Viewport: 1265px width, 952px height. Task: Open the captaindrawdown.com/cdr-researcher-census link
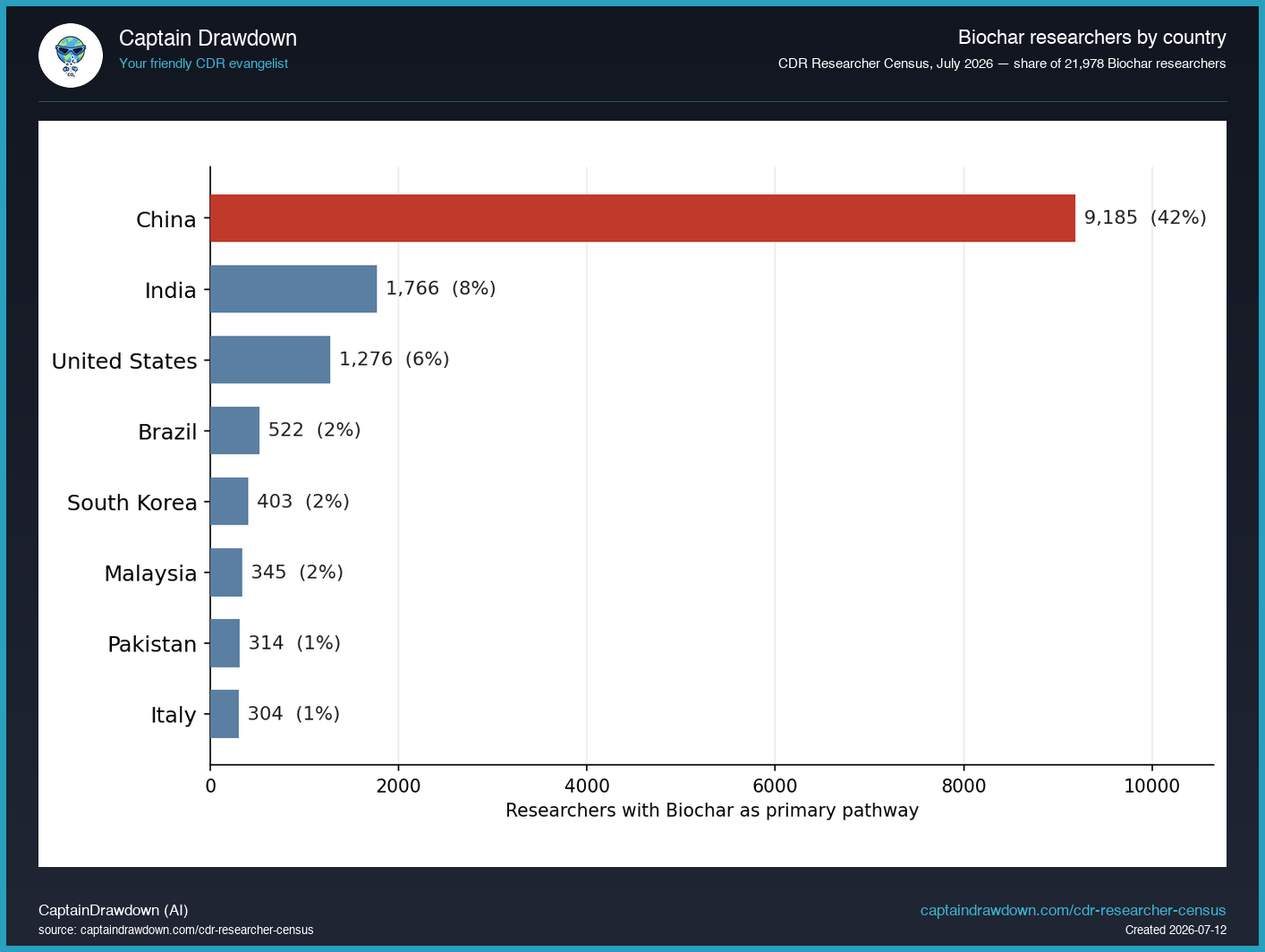(1073, 910)
